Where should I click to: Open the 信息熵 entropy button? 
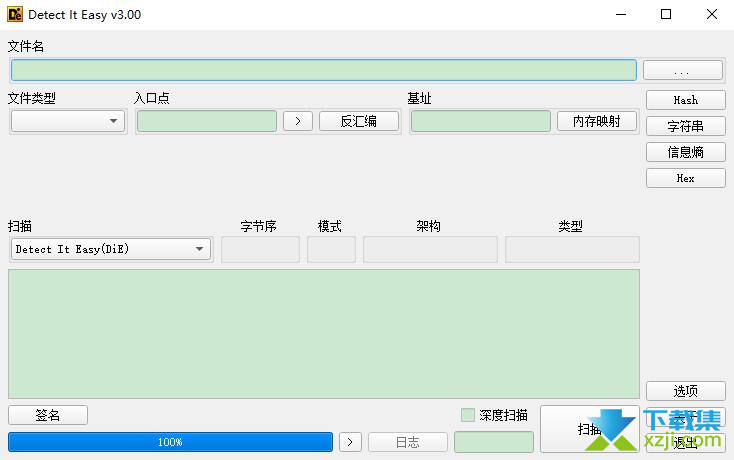coord(686,152)
